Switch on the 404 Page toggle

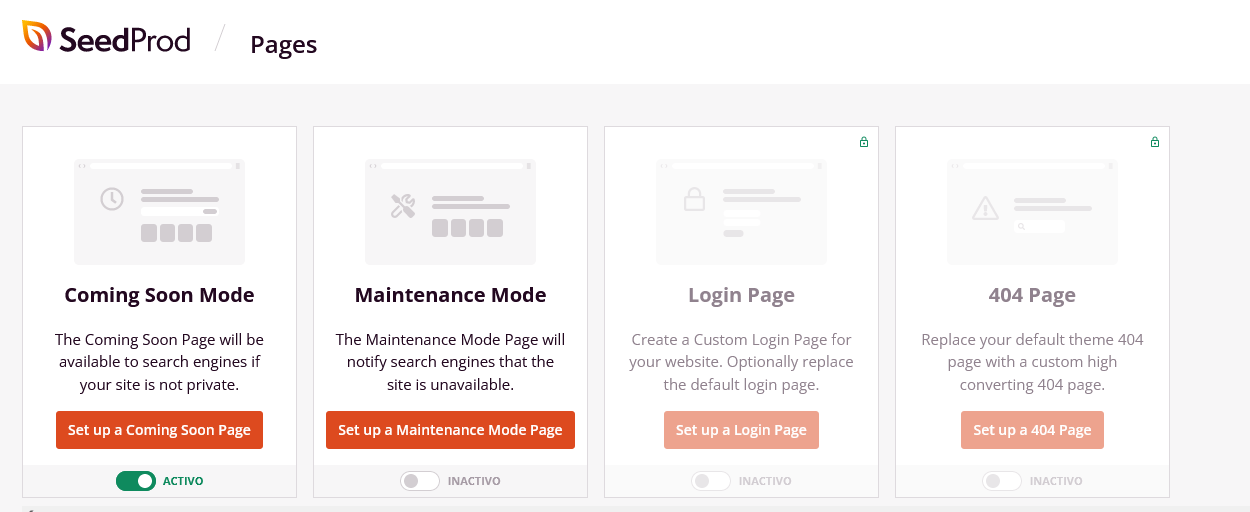pos(1002,481)
